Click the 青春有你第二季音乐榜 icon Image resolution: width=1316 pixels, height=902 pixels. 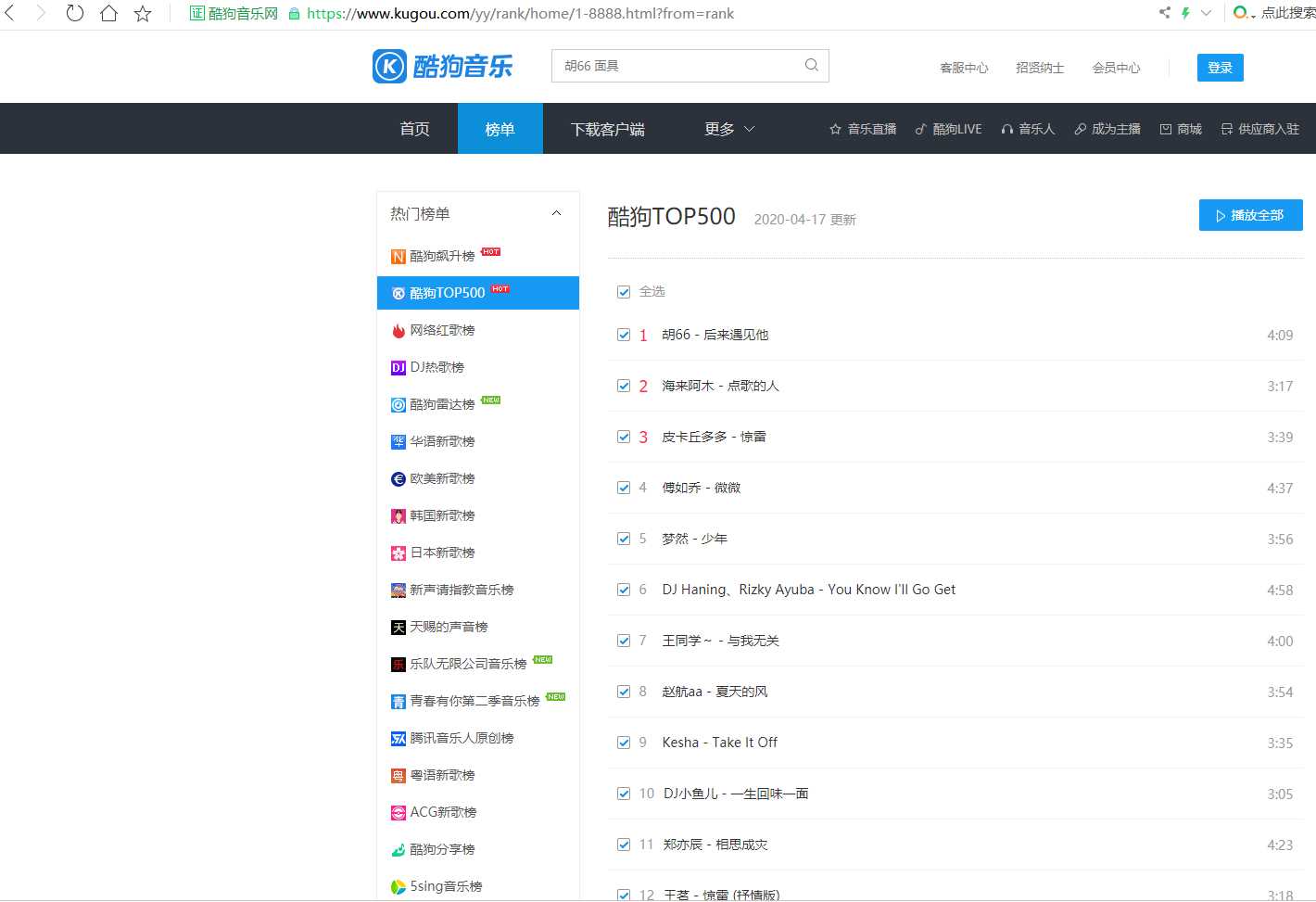tap(399, 702)
